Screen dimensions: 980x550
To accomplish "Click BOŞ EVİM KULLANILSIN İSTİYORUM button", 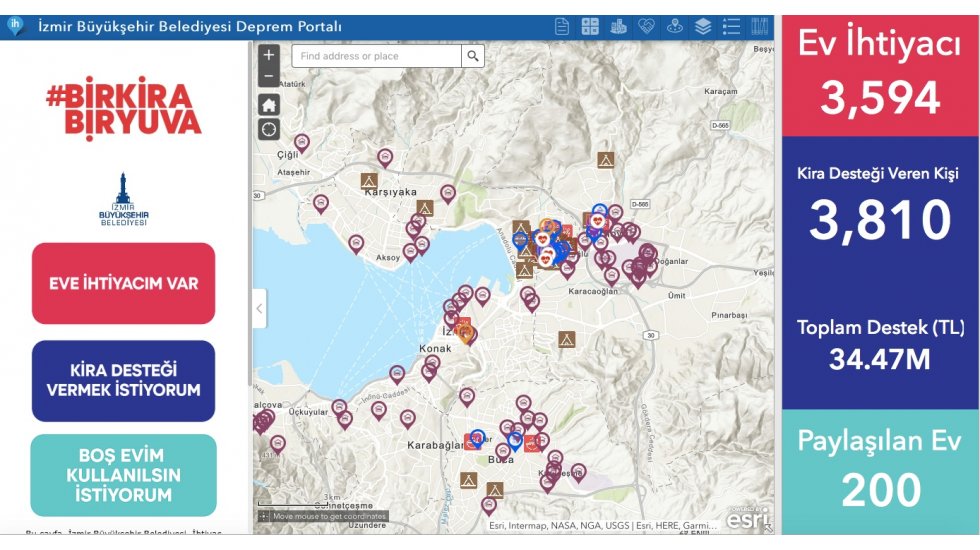I will (123, 475).
